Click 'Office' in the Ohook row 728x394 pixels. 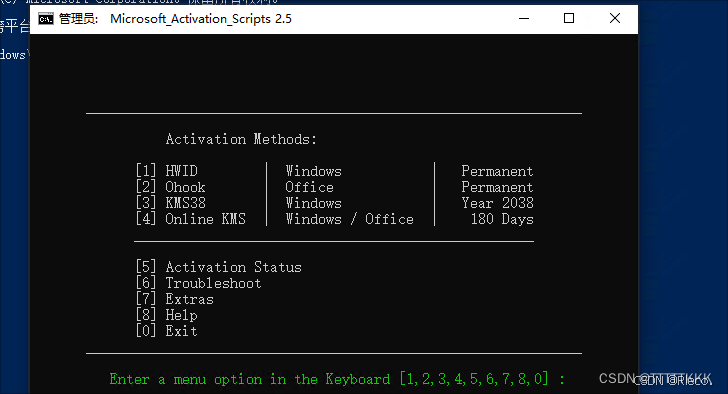[x=309, y=187]
